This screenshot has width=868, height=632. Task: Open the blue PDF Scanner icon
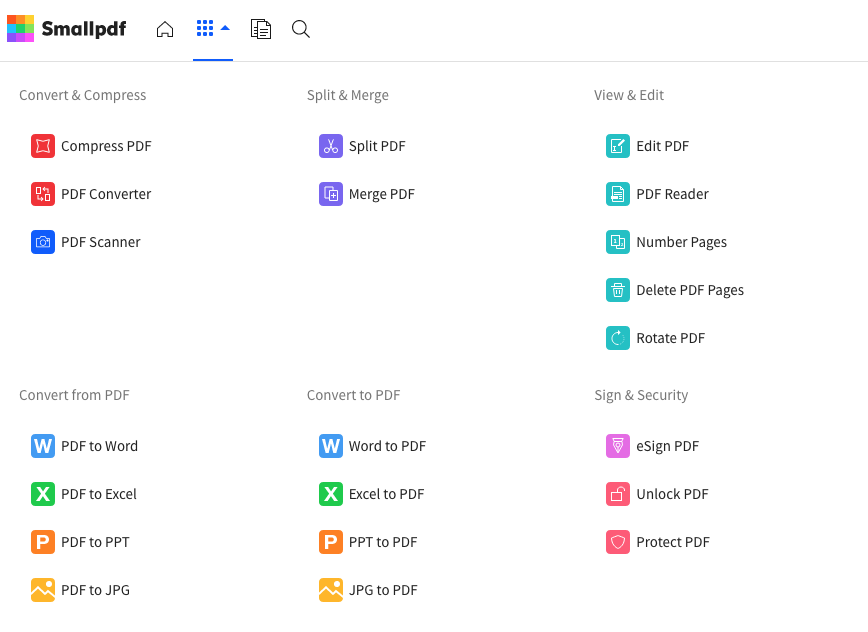(x=43, y=242)
